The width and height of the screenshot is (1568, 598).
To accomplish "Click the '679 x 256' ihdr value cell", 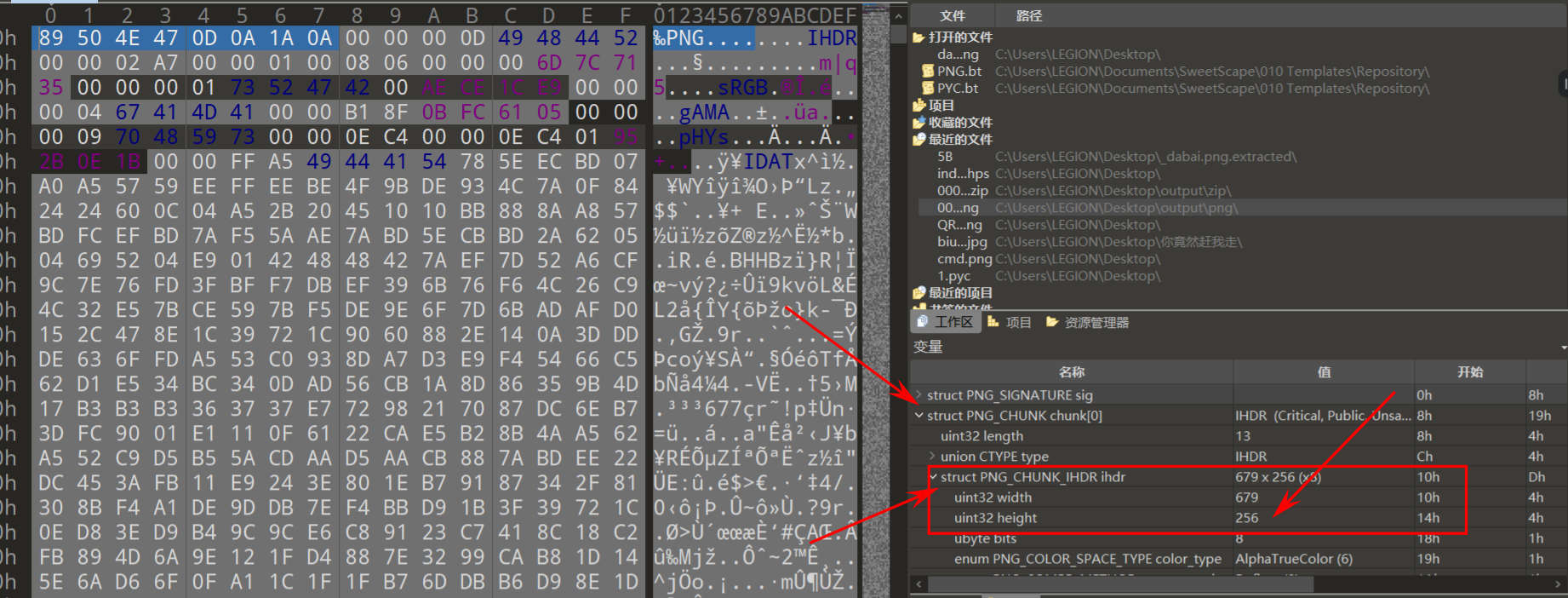I will [x=1324, y=477].
